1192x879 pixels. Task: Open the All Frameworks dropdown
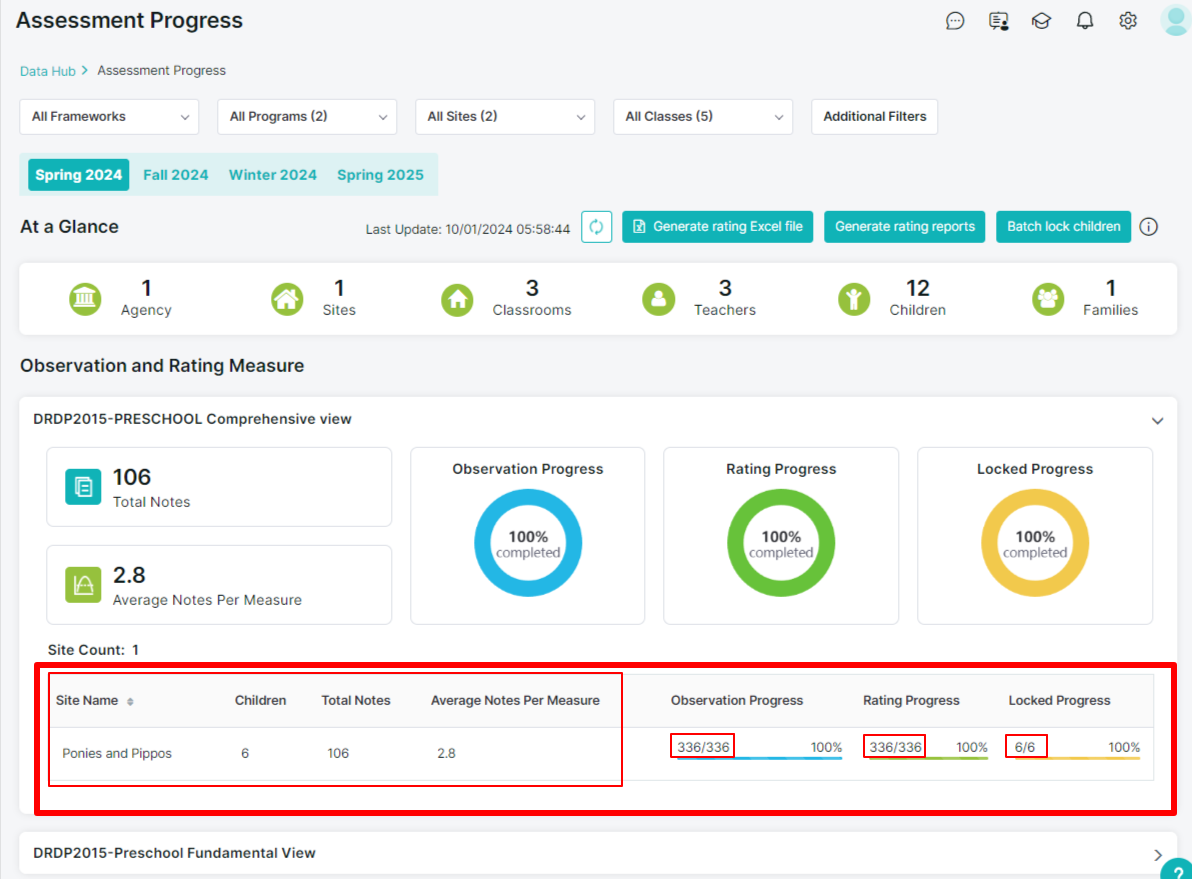tap(109, 116)
